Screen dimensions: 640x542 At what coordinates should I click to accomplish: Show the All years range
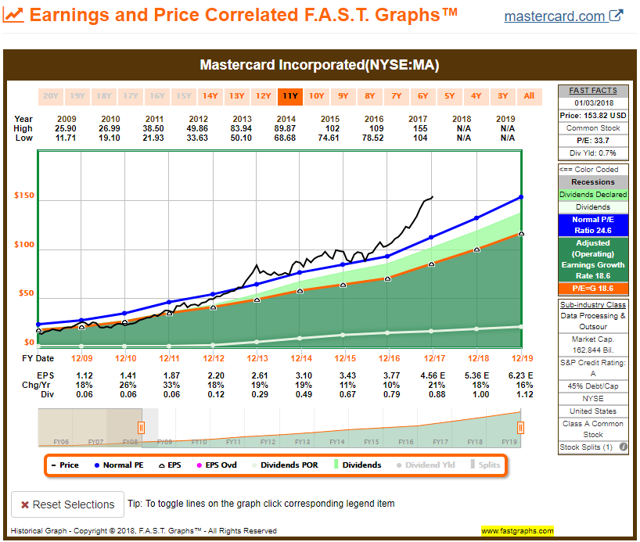(529, 96)
